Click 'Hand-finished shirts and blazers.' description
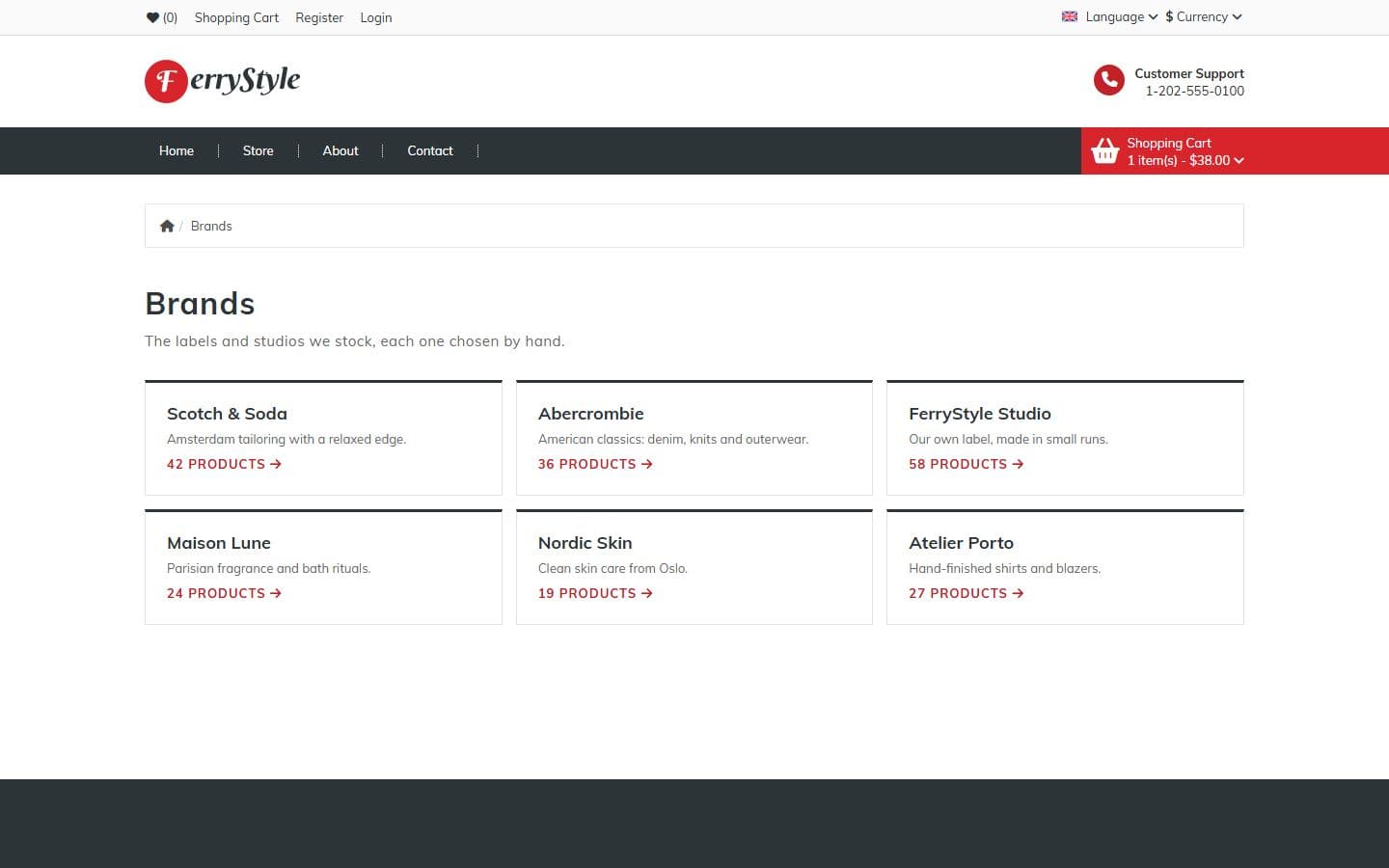 1004,568
